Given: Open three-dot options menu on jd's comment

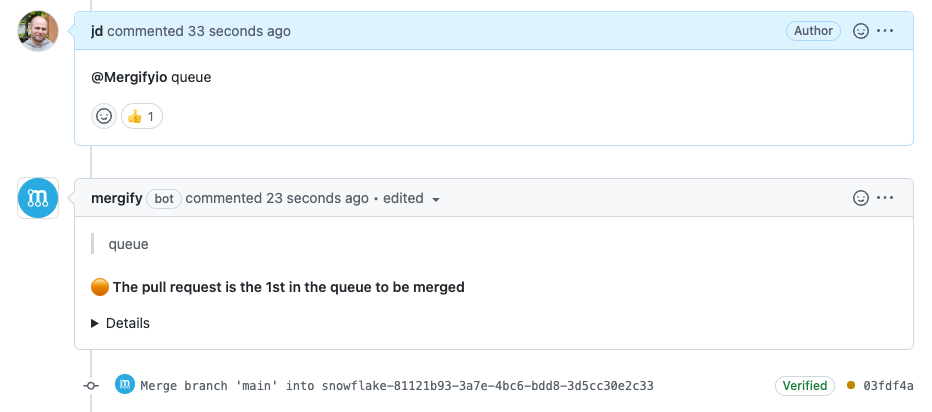Looking at the screenshot, I should 885,31.
